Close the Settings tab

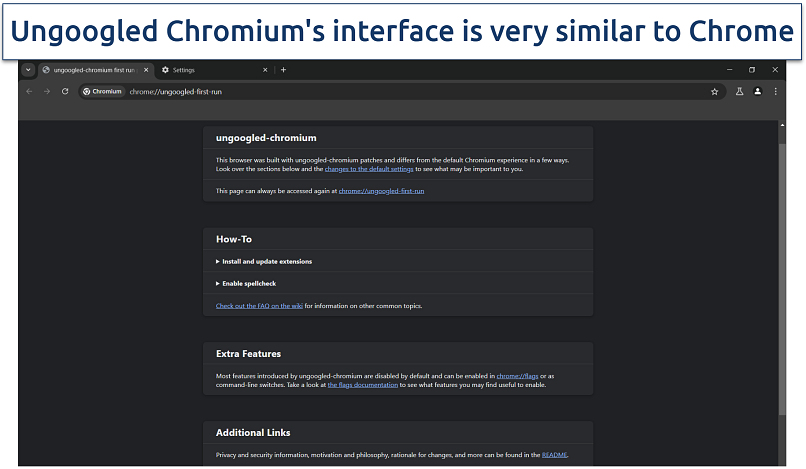click(266, 70)
